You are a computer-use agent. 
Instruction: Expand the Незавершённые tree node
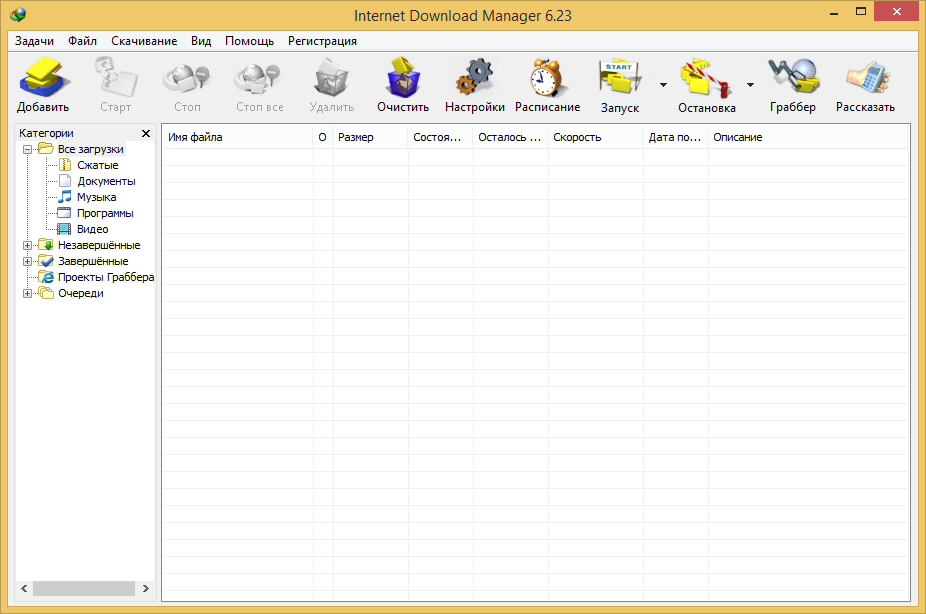pyautogui.click(x=27, y=245)
